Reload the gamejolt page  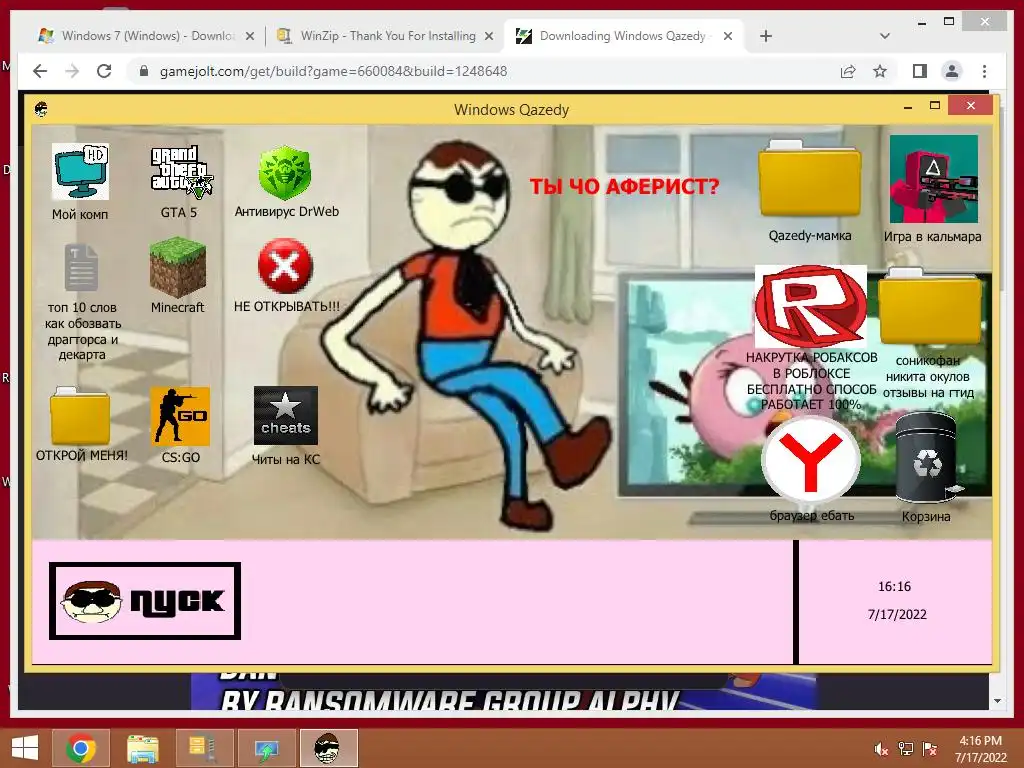pos(104,71)
